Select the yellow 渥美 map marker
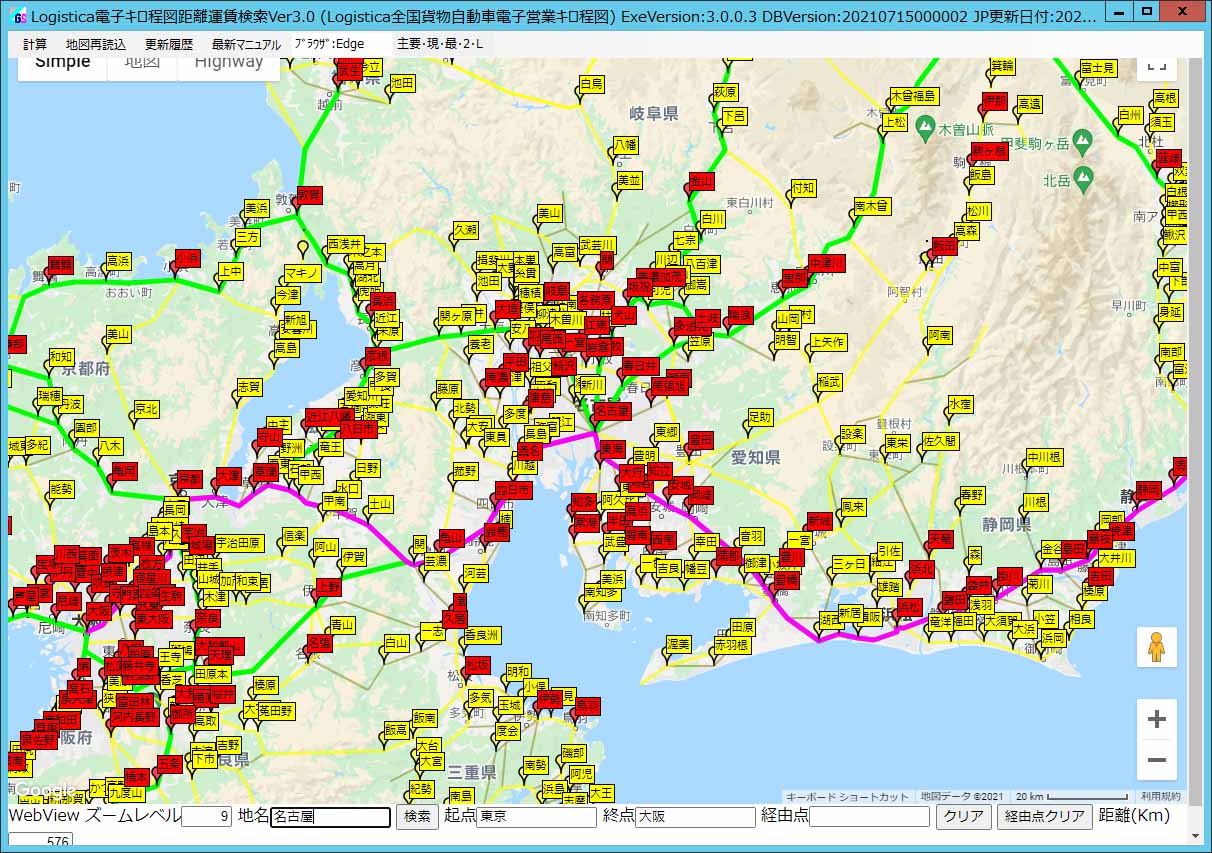1212x853 pixels. coord(679,645)
